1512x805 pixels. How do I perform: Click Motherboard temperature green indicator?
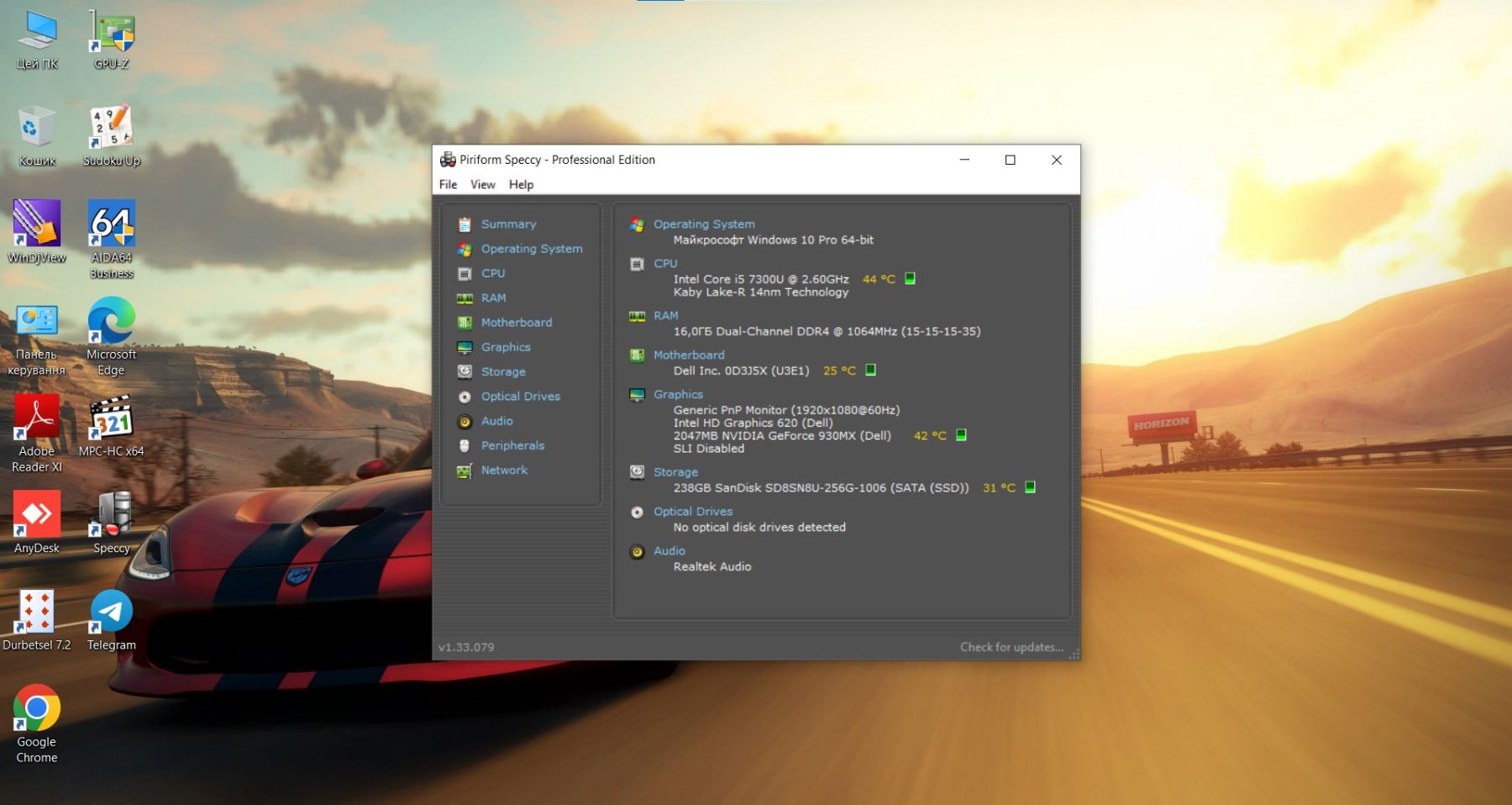[870, 370]
